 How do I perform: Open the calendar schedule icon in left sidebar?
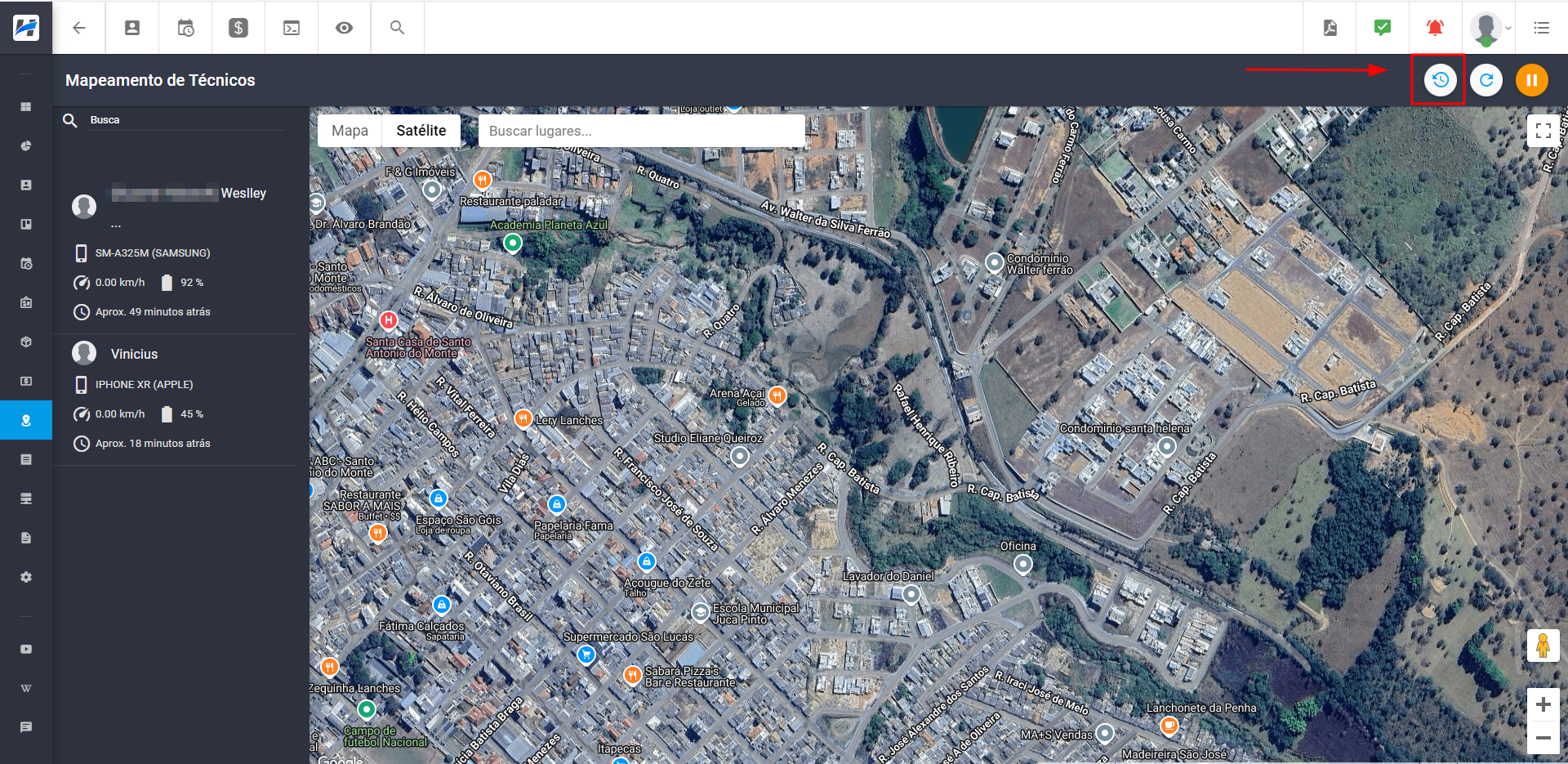[26, 264]
